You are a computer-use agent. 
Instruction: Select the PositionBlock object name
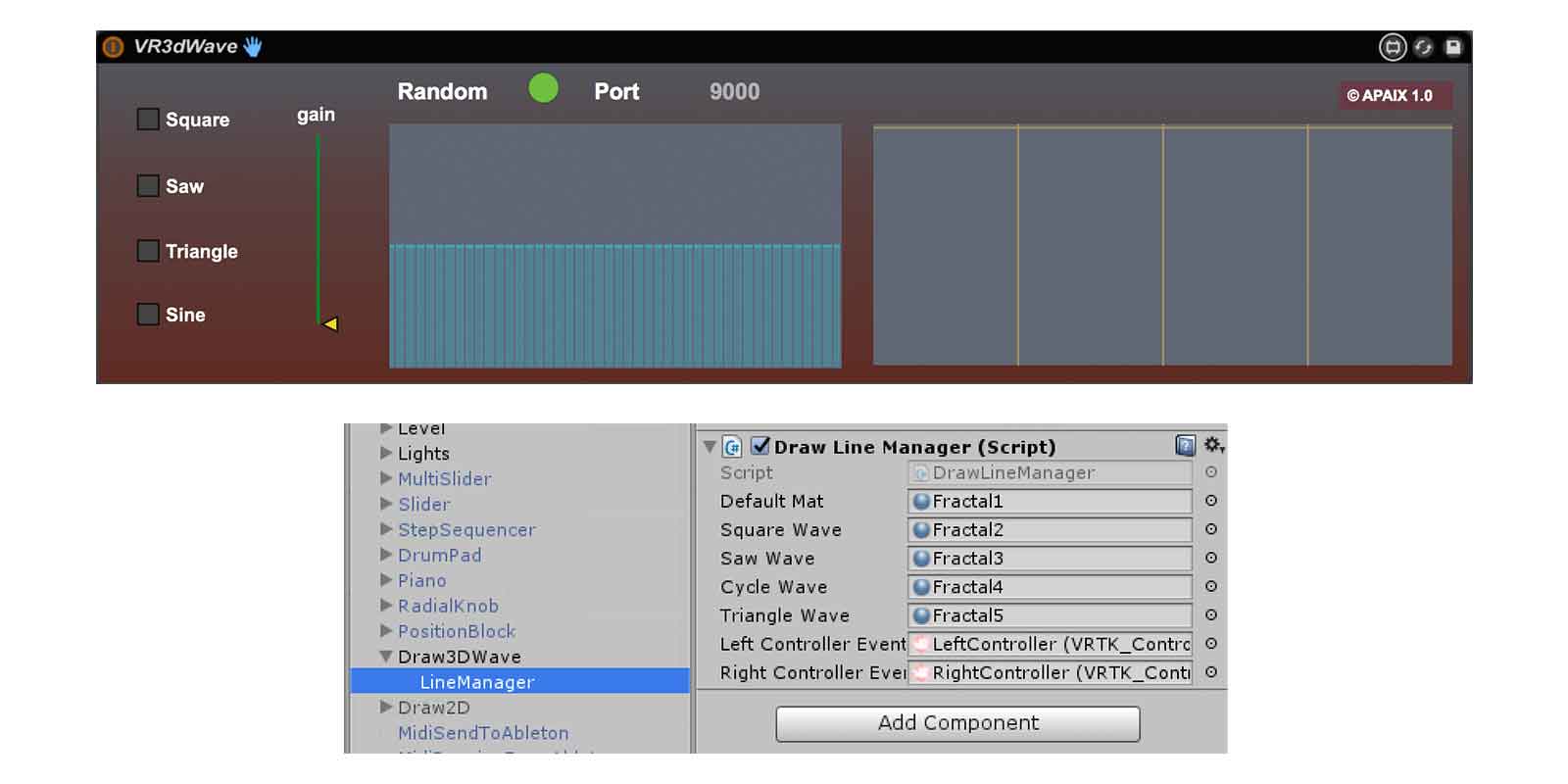click(x=457, y=631)
